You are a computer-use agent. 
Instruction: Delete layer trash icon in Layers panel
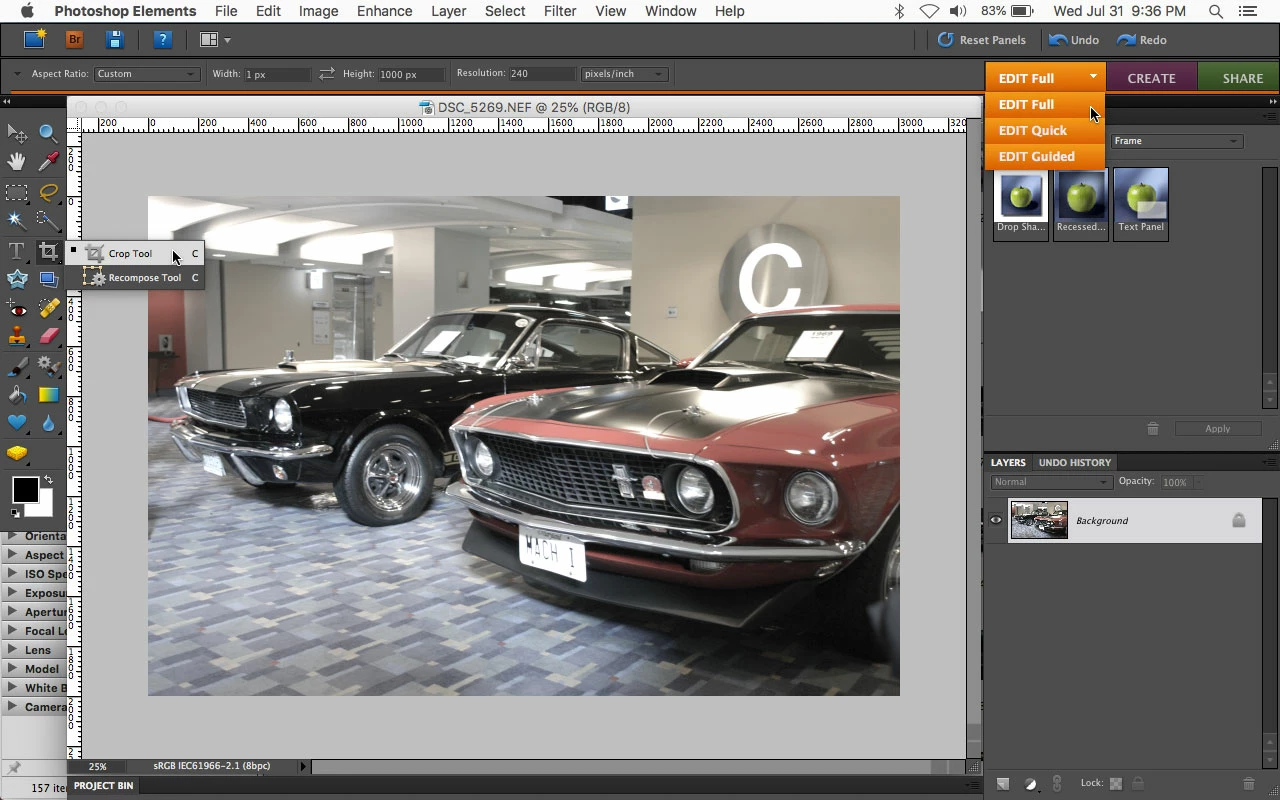(x=1248, y=784)
